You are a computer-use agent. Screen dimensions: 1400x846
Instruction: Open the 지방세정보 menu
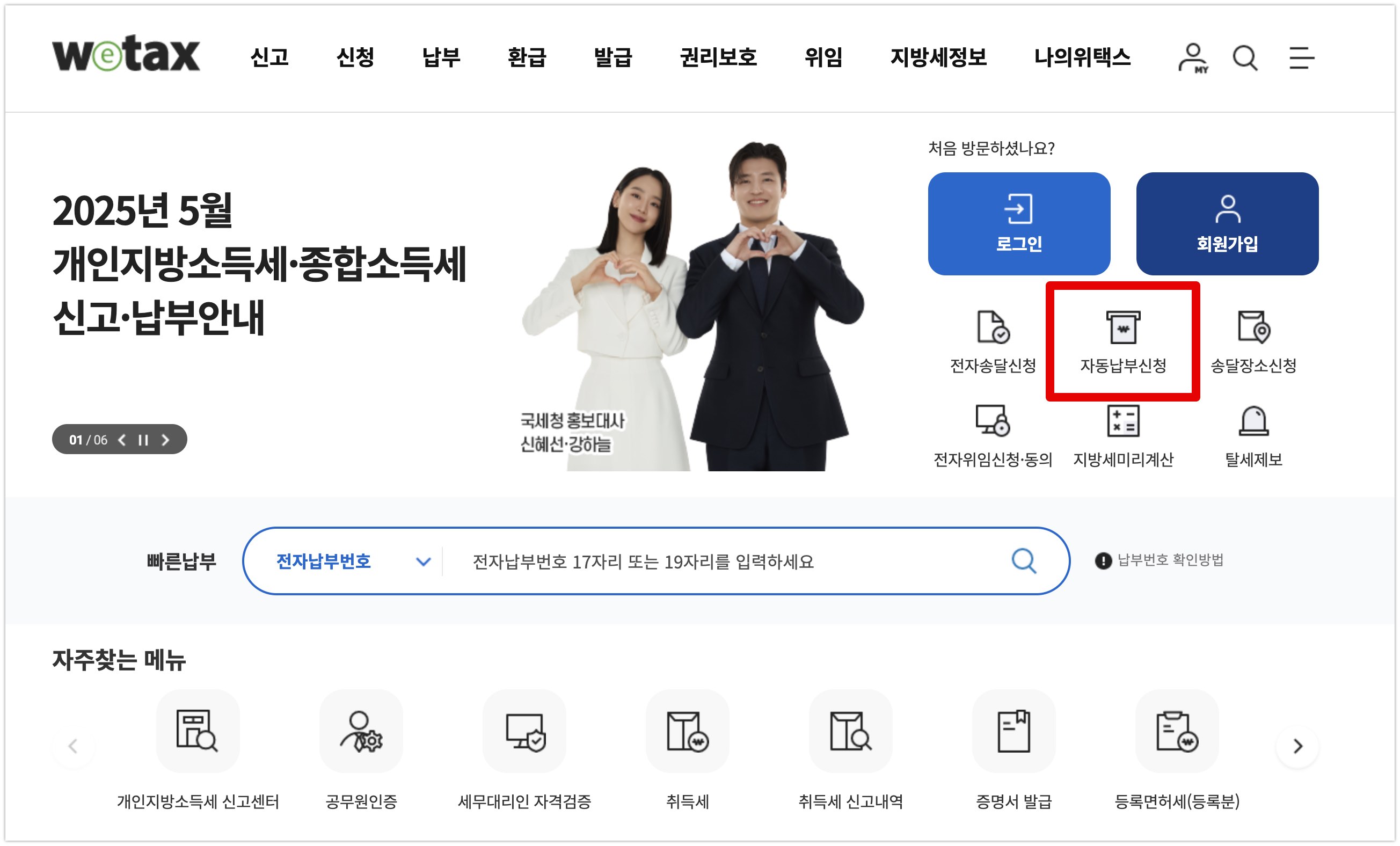(938, 57)
